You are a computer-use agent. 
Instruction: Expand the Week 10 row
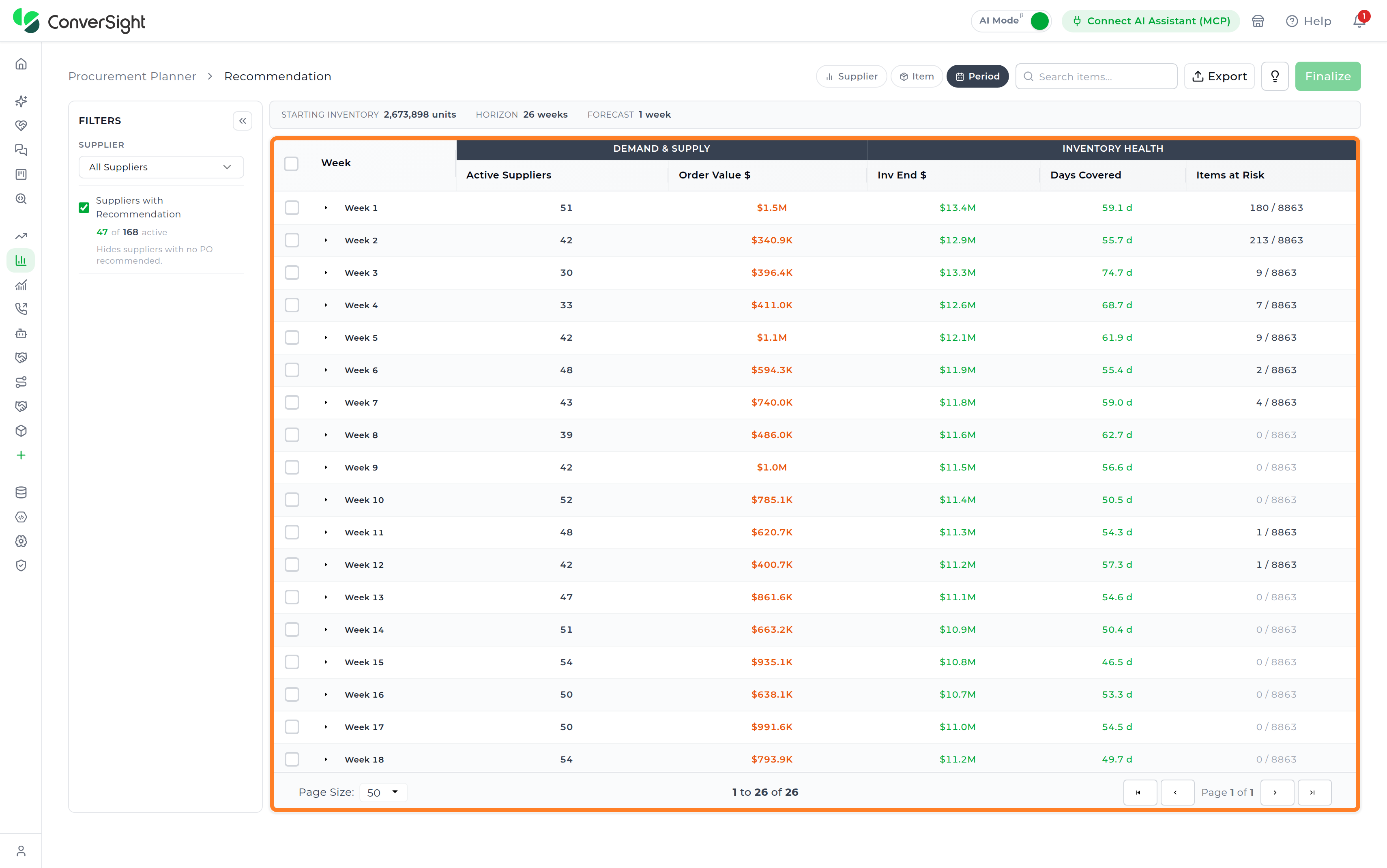click(326, 500)
